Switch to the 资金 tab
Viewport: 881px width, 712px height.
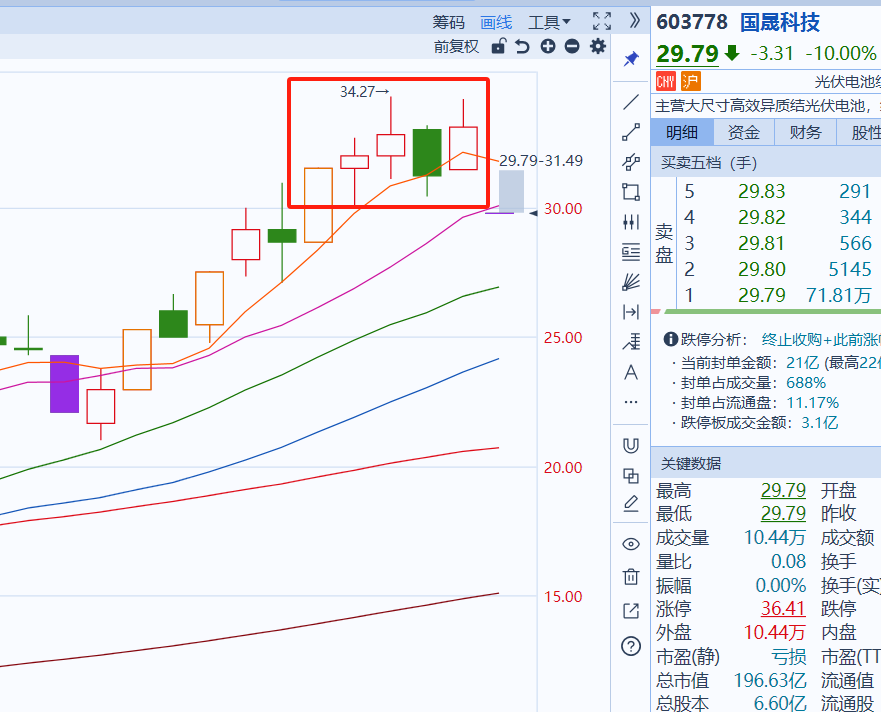tap(744, 133)
